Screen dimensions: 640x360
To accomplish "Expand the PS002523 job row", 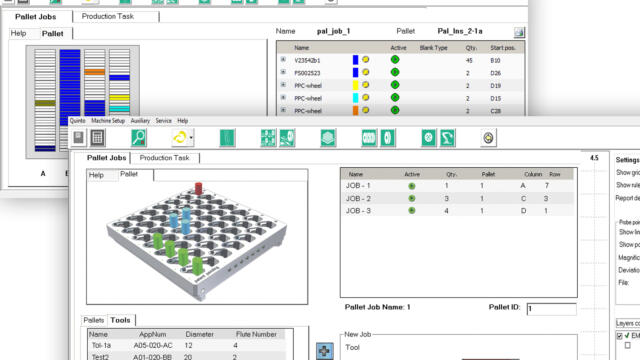I will (x=283, y=72).
